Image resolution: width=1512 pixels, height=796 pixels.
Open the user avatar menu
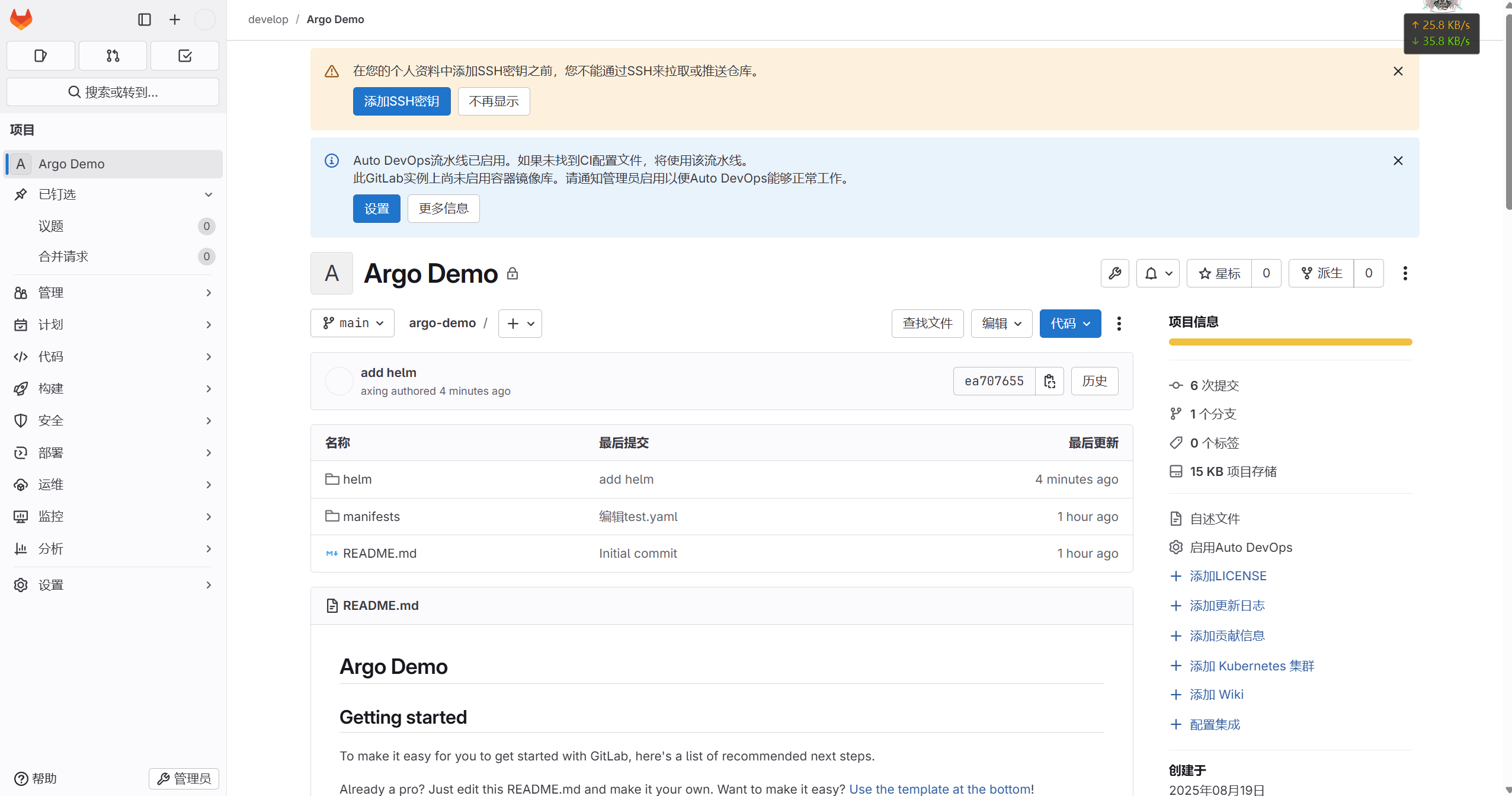[205, 20]
